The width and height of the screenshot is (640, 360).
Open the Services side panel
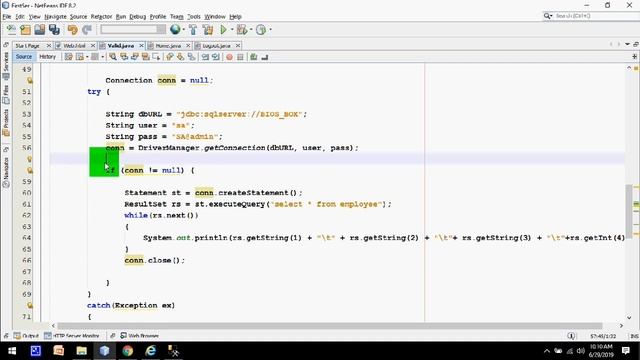click(6, 65)
